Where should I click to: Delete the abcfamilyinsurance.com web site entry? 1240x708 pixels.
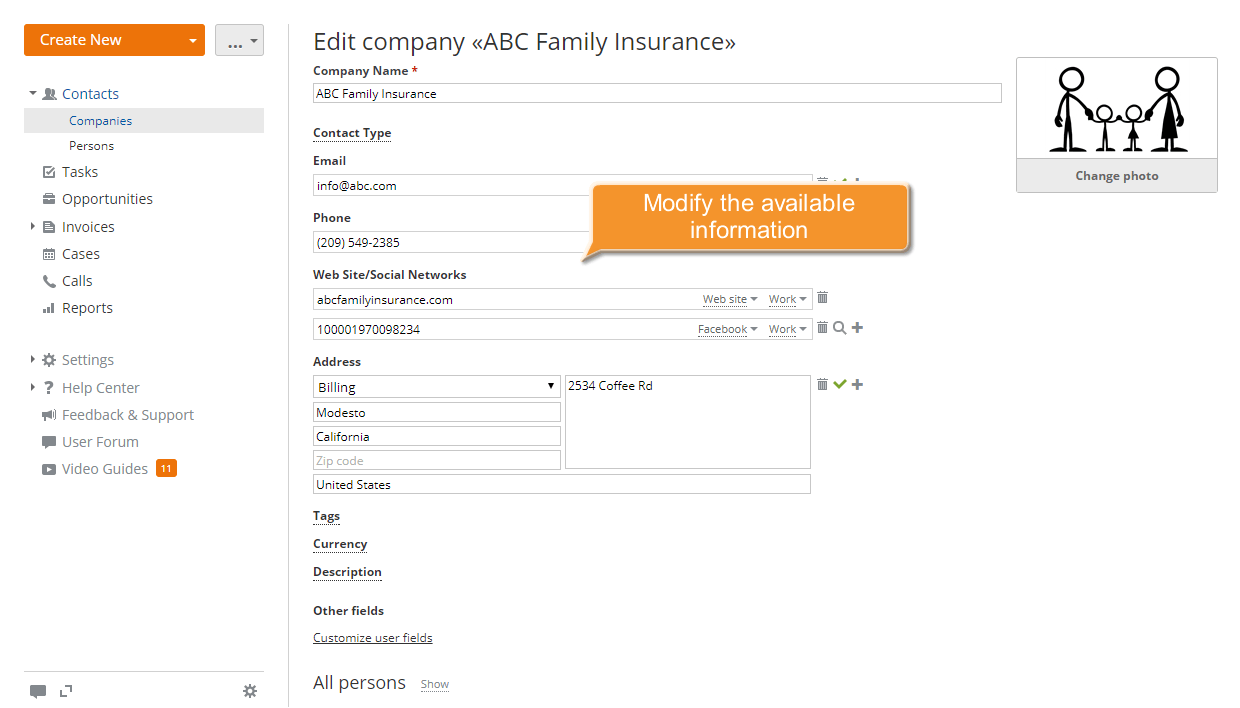822,298
